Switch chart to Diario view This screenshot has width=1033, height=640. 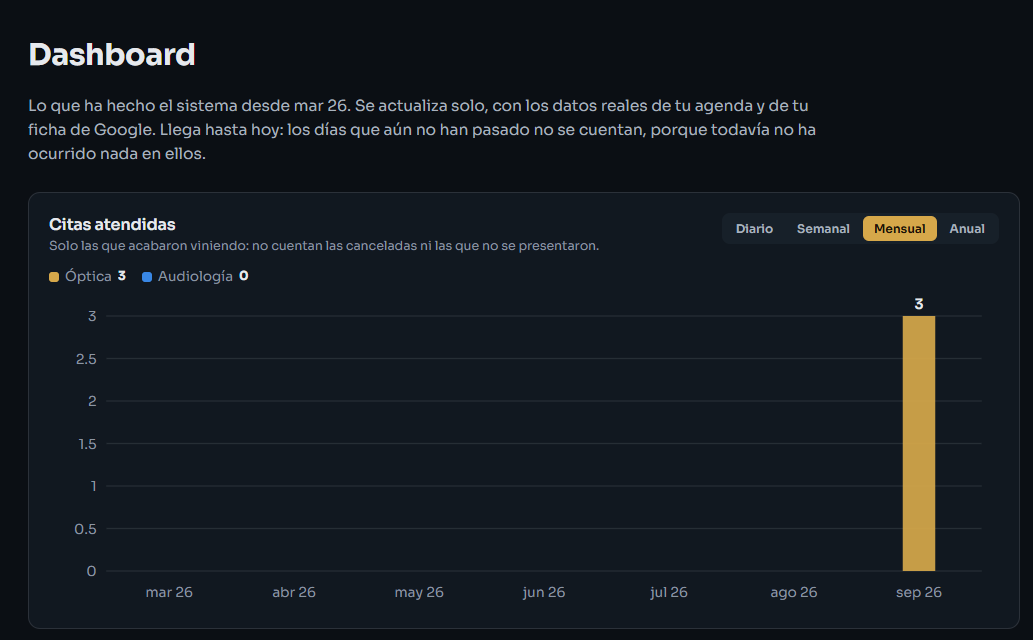click(x=754, y=229)
